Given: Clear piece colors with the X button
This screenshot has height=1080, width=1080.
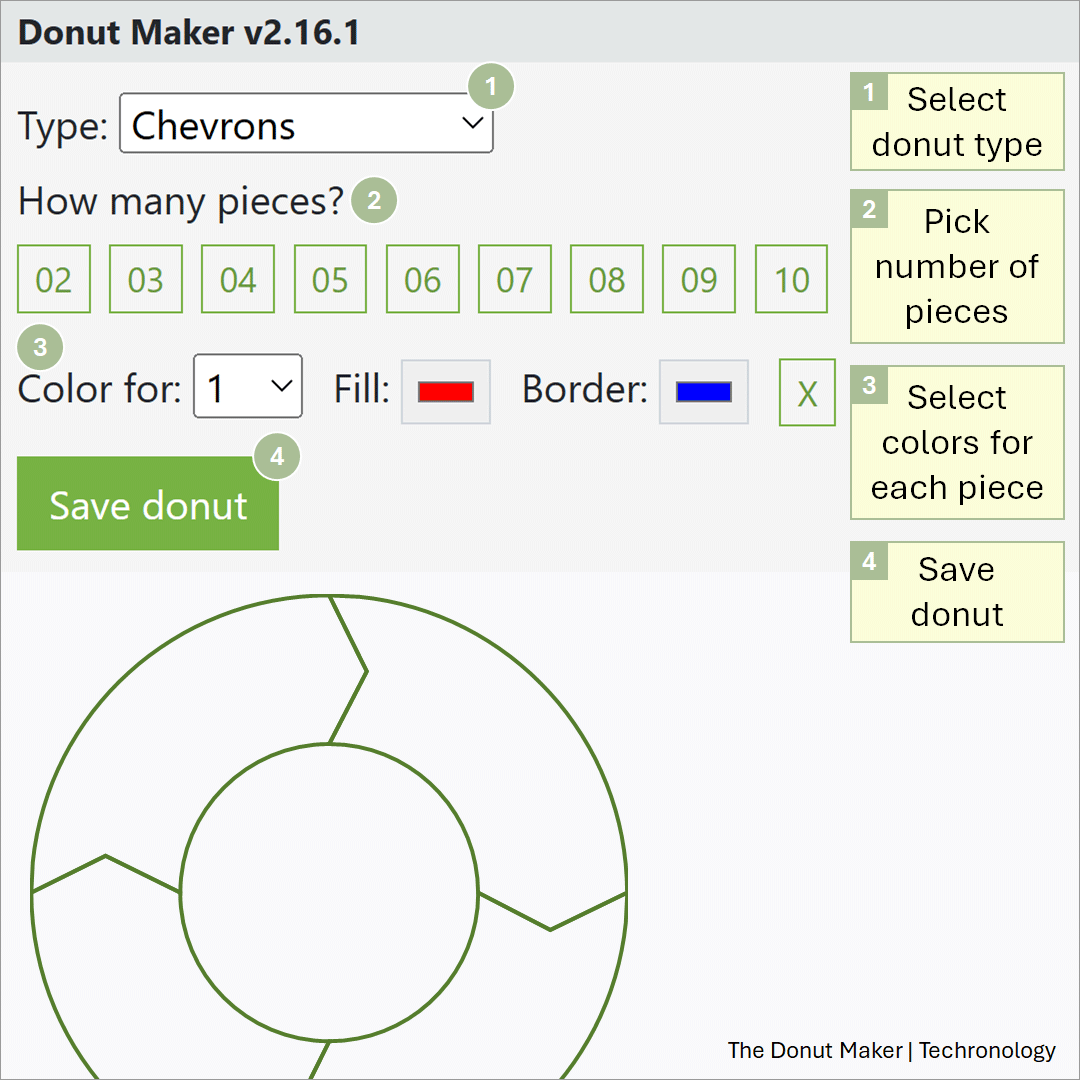Looking at the screenshot, I should pyautogui.click(x=807, y=391).
